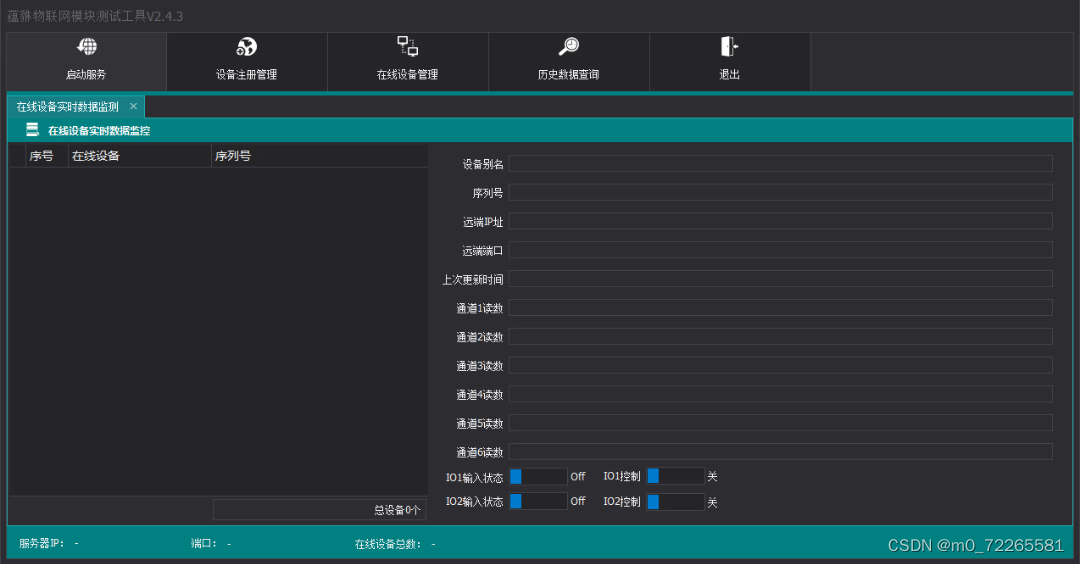Click the list icon beside 在线设备实时数据监控
1080x564 pixels.
click(x=32, y=129)
